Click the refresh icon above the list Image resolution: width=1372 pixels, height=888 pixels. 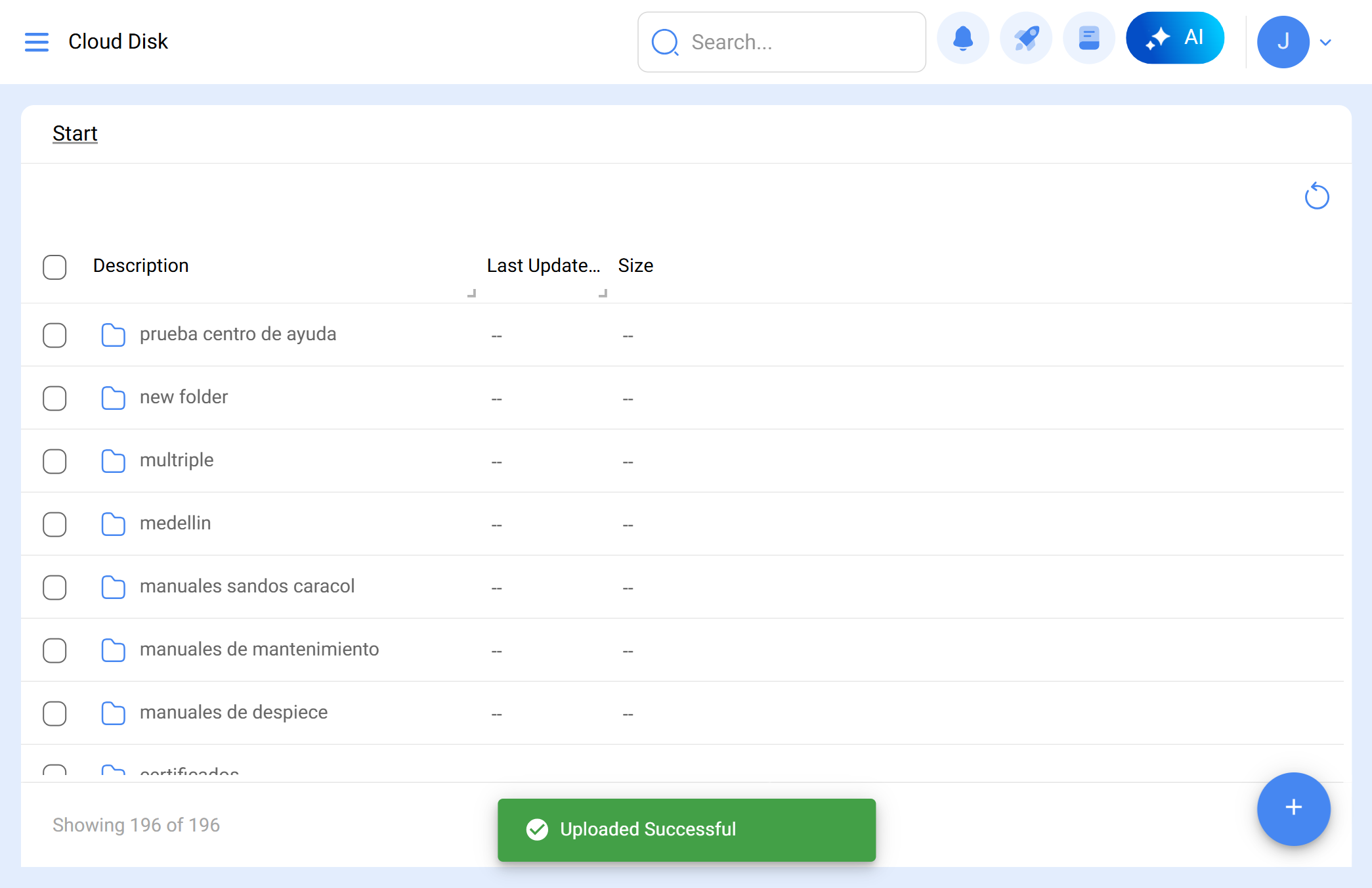click(1316, 196)
